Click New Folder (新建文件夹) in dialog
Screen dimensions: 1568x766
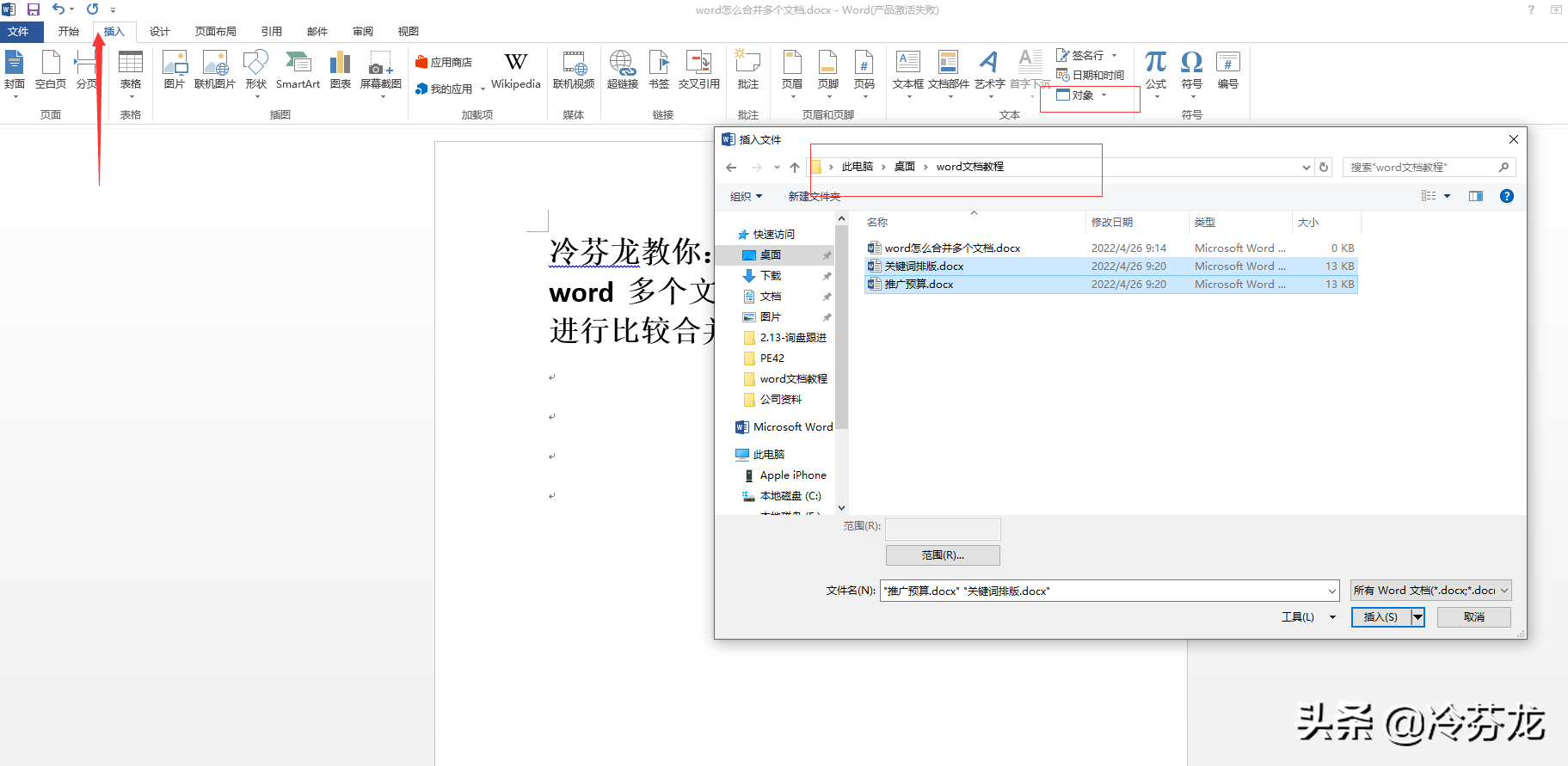pos(814,196)
